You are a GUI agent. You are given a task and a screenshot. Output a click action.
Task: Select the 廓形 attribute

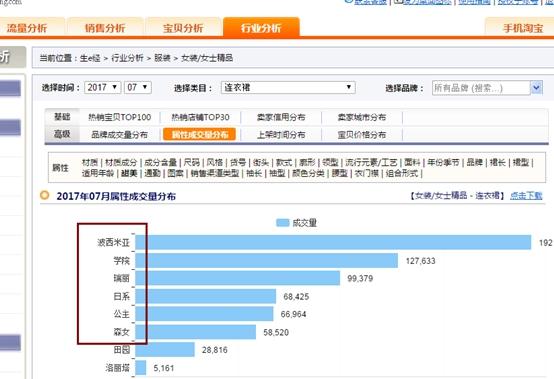click(307, 162)
